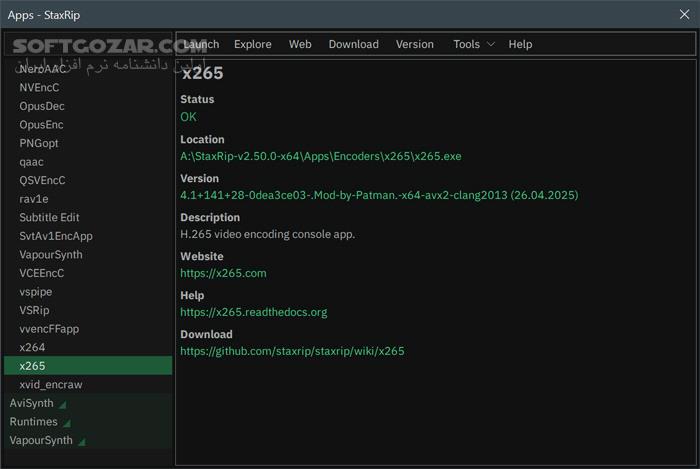The width and height of the screenshot is (700, 469).
Task: Expand the VapourSynth category group
Action: [41, 440]
